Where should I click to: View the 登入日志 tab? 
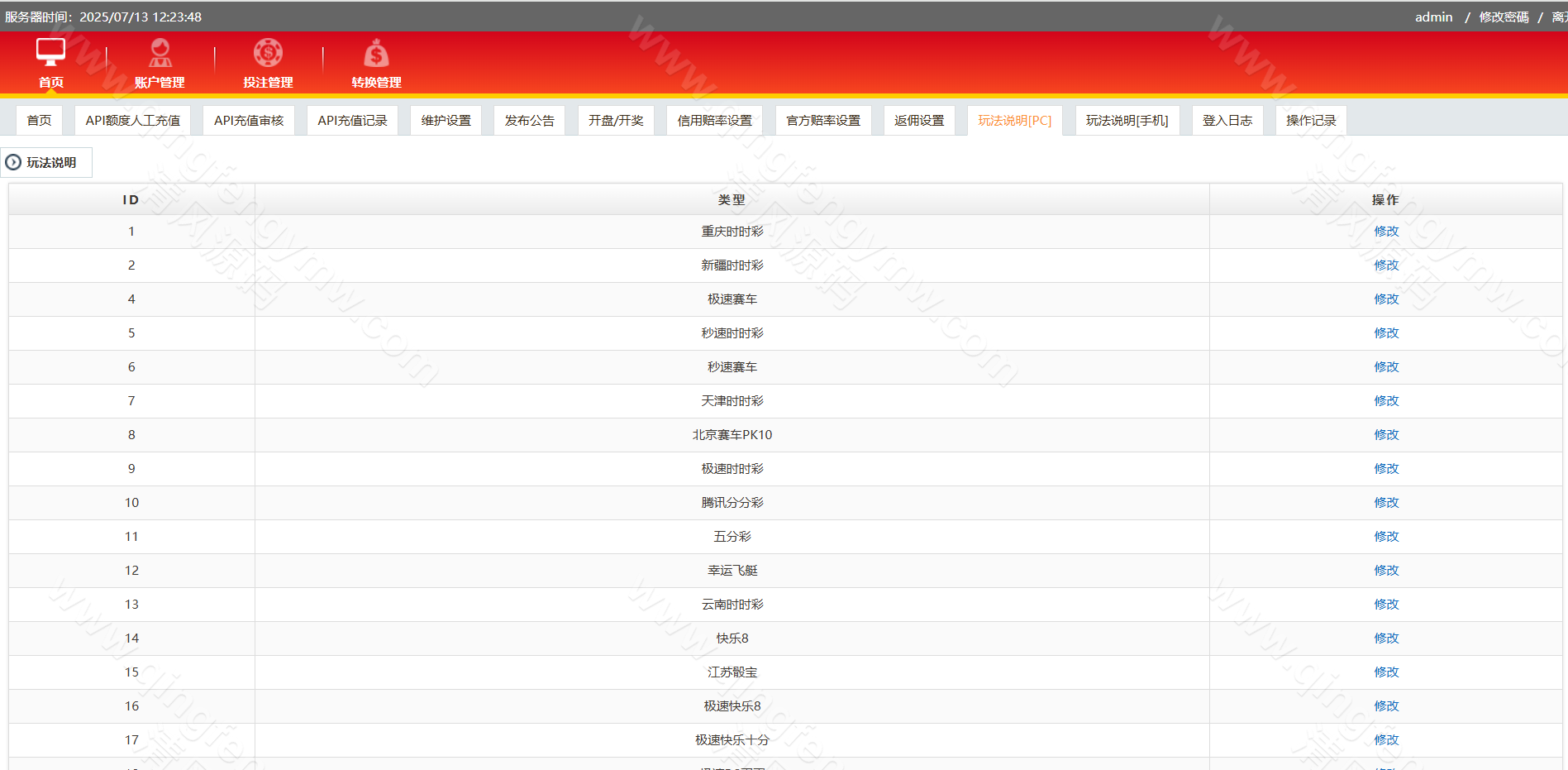click(1227, 121)
